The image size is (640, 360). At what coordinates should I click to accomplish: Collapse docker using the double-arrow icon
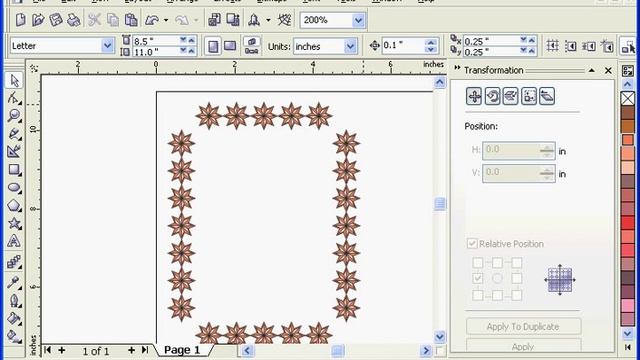click(457, 68)
